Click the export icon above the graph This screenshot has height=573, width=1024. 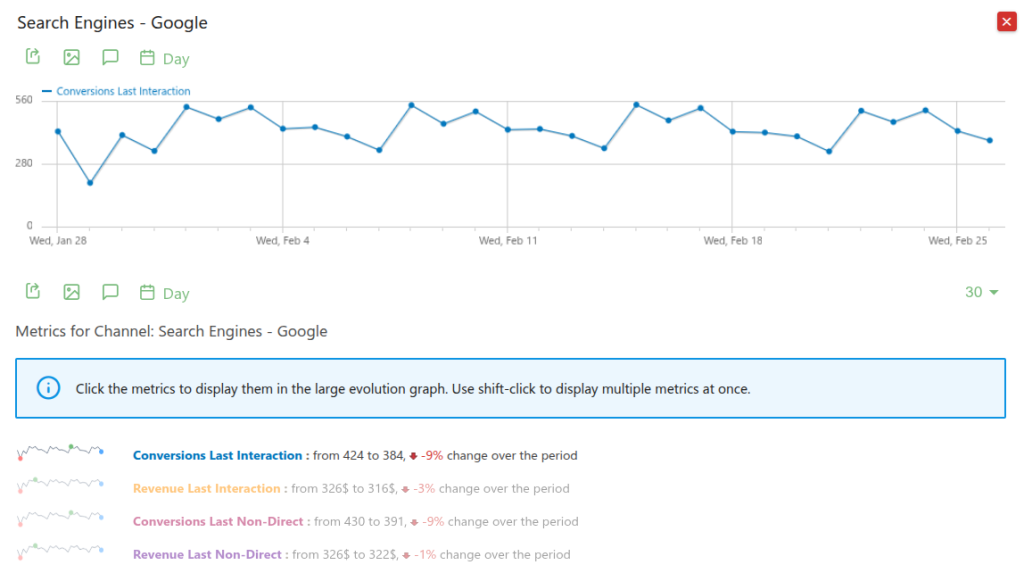32,57
